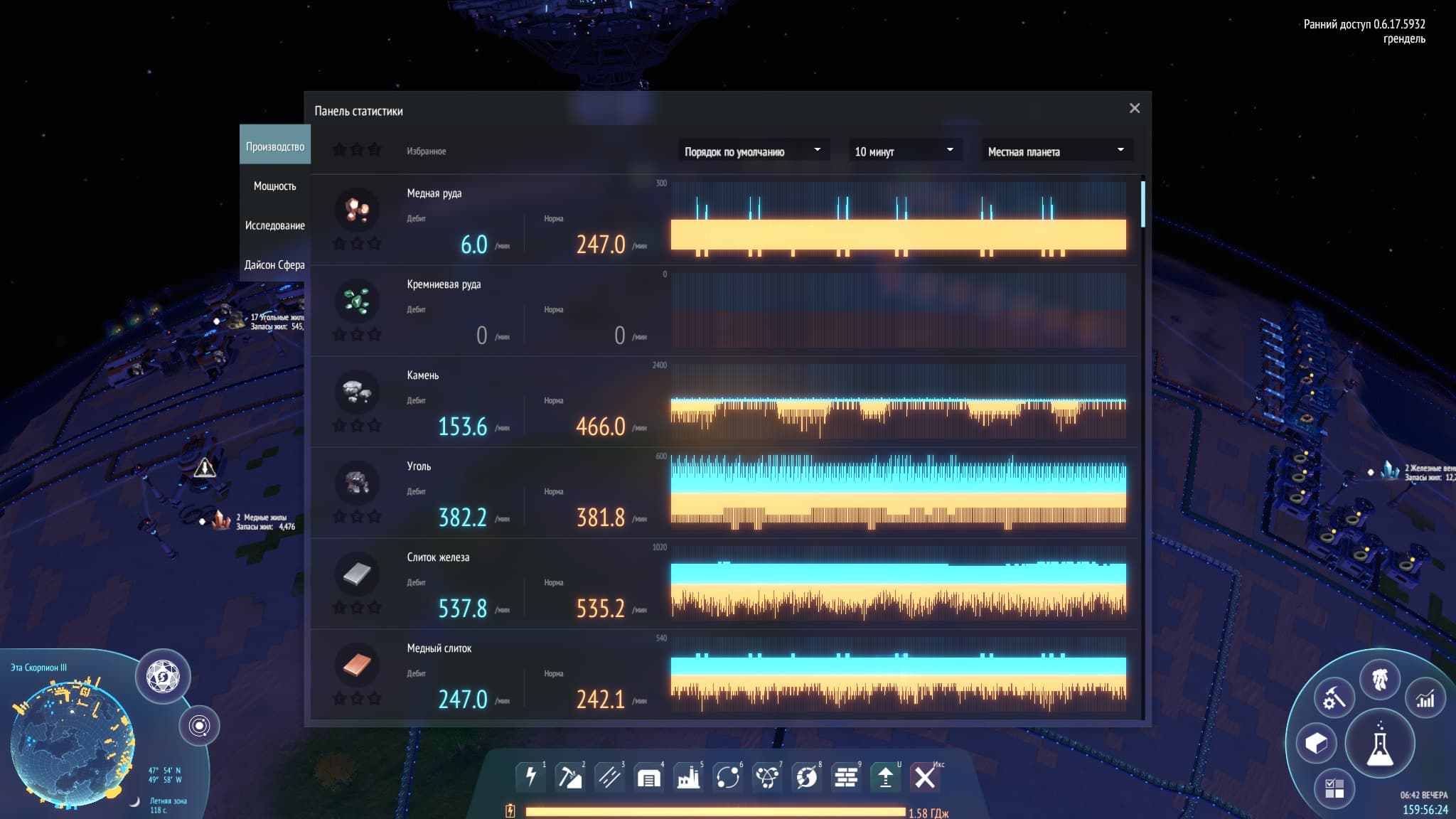
Task: Click the statistics panel vertical scrollbar
Action: [x=1142, y=205]
